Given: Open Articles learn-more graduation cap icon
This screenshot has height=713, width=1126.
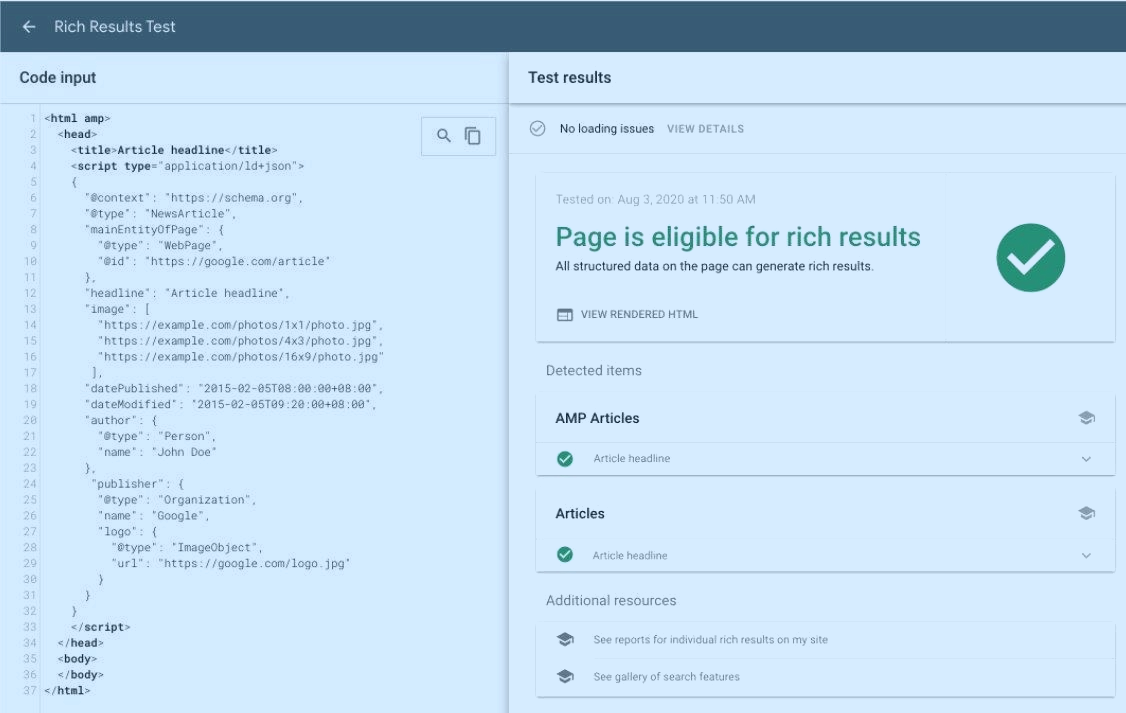Looking at the screenshot, I should coord(1087,513).
